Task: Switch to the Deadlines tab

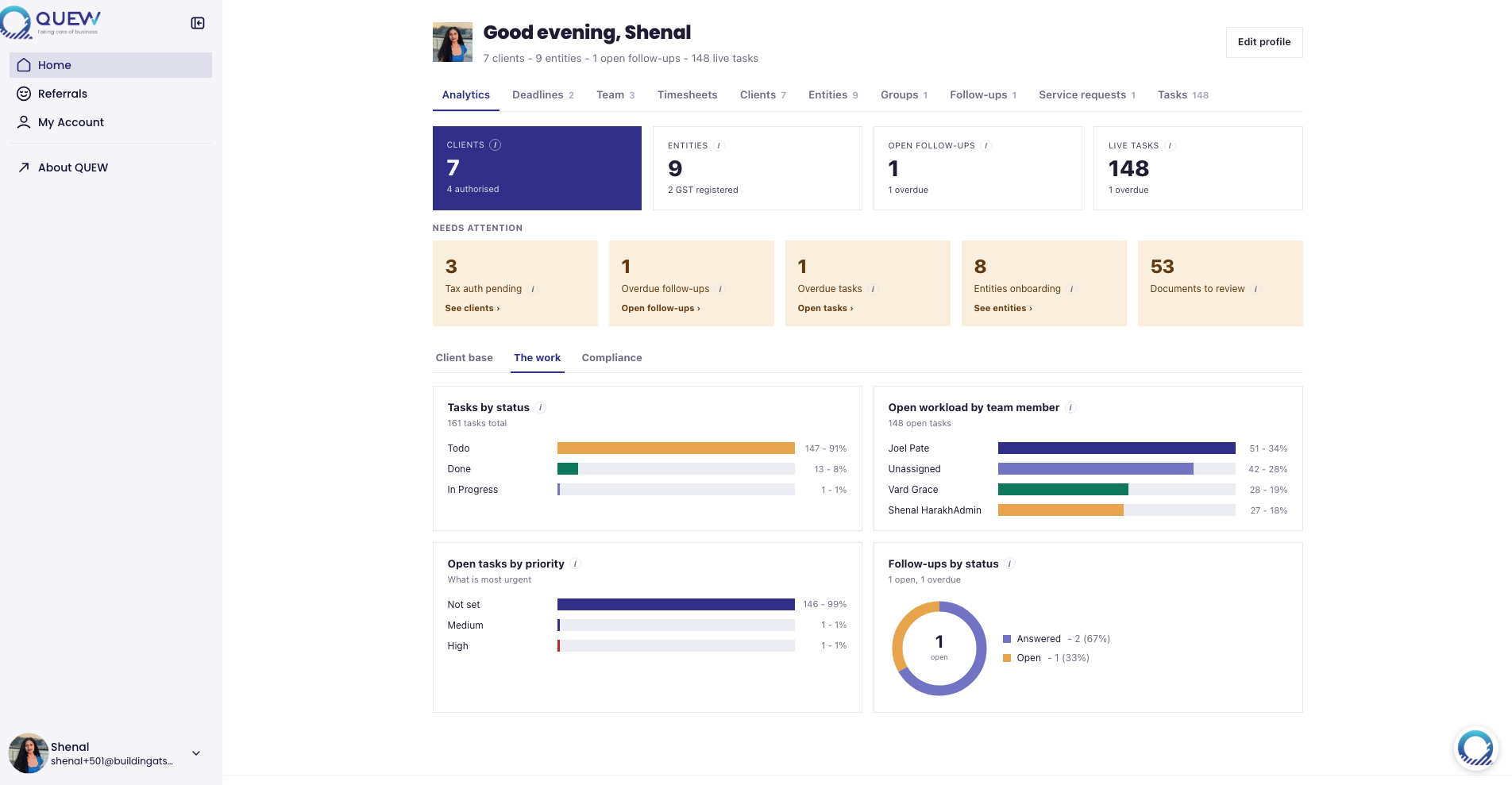Action: pos(543,95)
